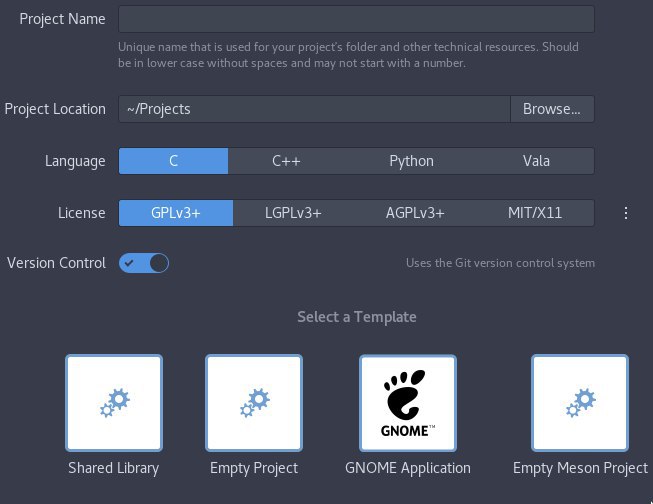Choose the LGPLv3+ license
The width and height of the screenshot is (653, 504).
[x=293, y=213]
